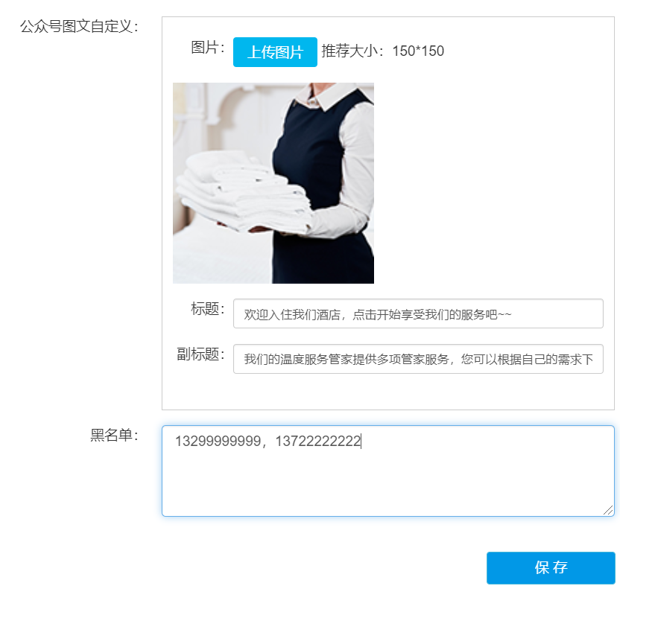Click the 上传图片 upload button
The height and width of the screenshot is (629, 647).
point(275,52)
